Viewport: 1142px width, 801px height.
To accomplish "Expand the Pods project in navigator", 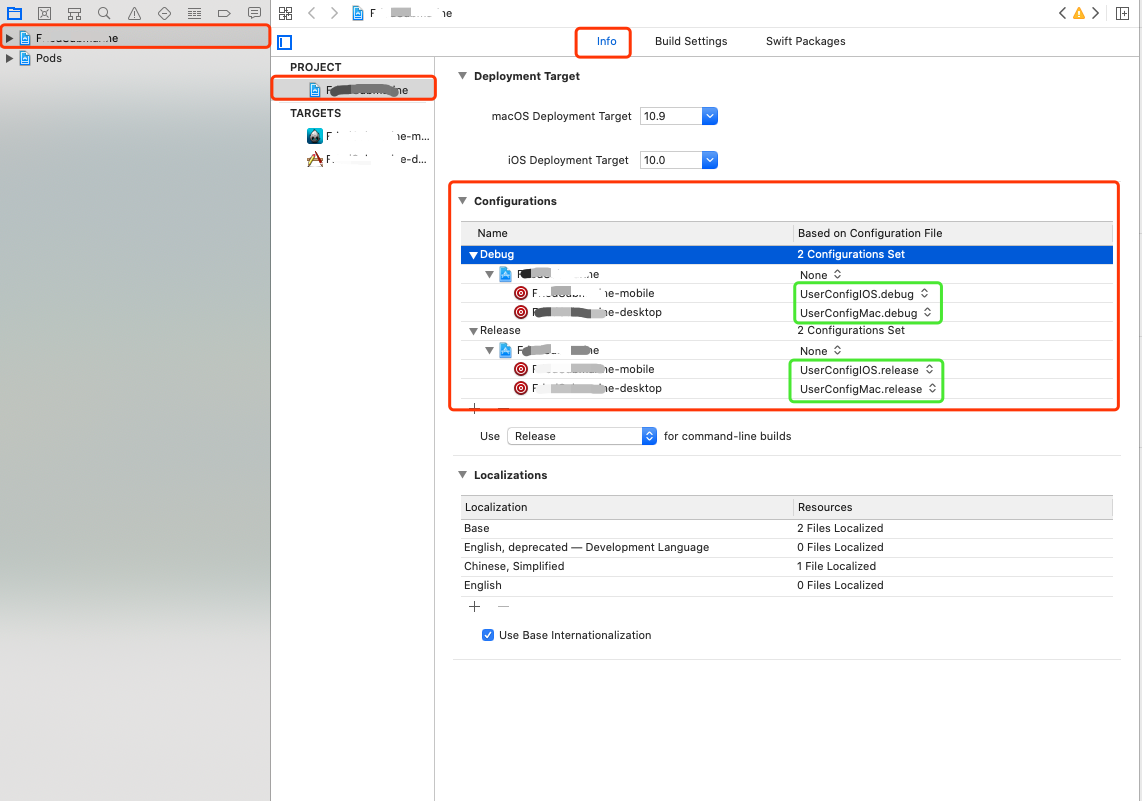I will (x=9, y=58).
